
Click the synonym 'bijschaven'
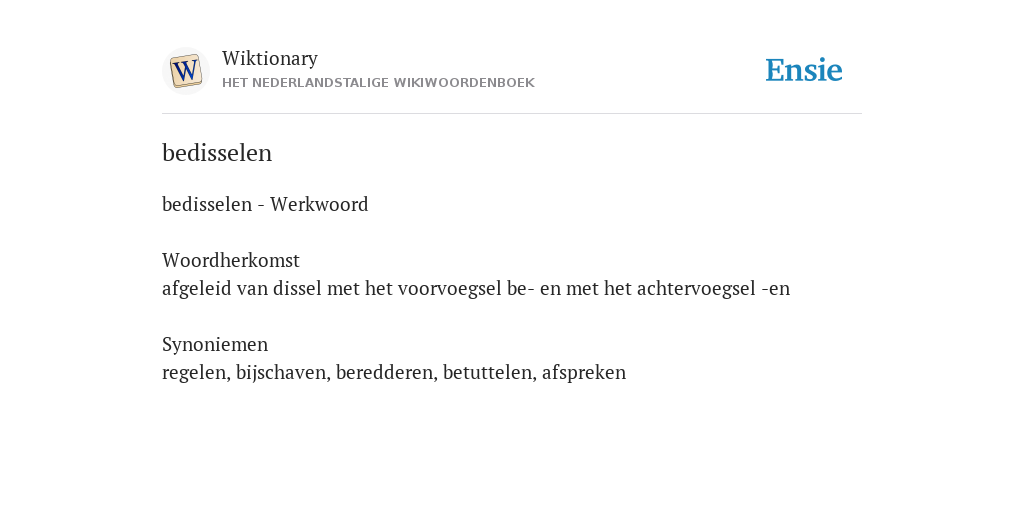pyautogui.click(x=282, y=372)
